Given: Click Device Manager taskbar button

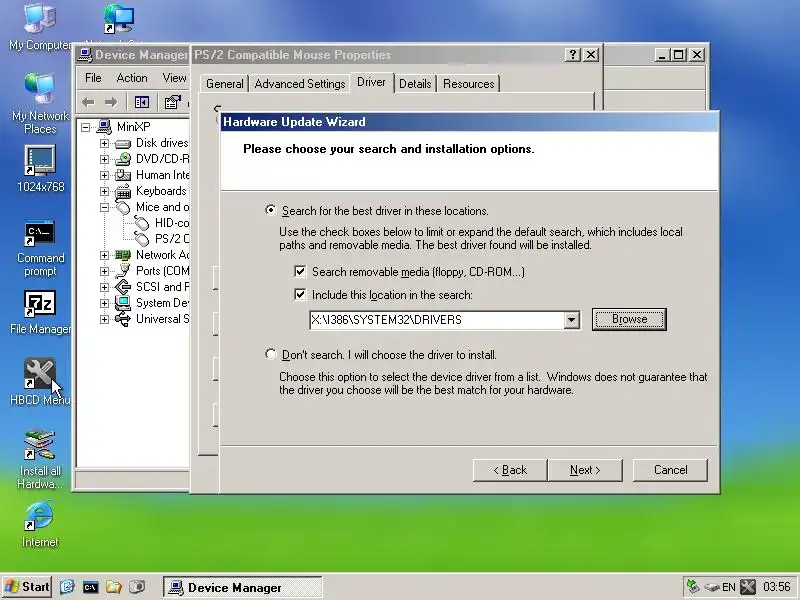Looking at the screenshot, I should (242, 587).
